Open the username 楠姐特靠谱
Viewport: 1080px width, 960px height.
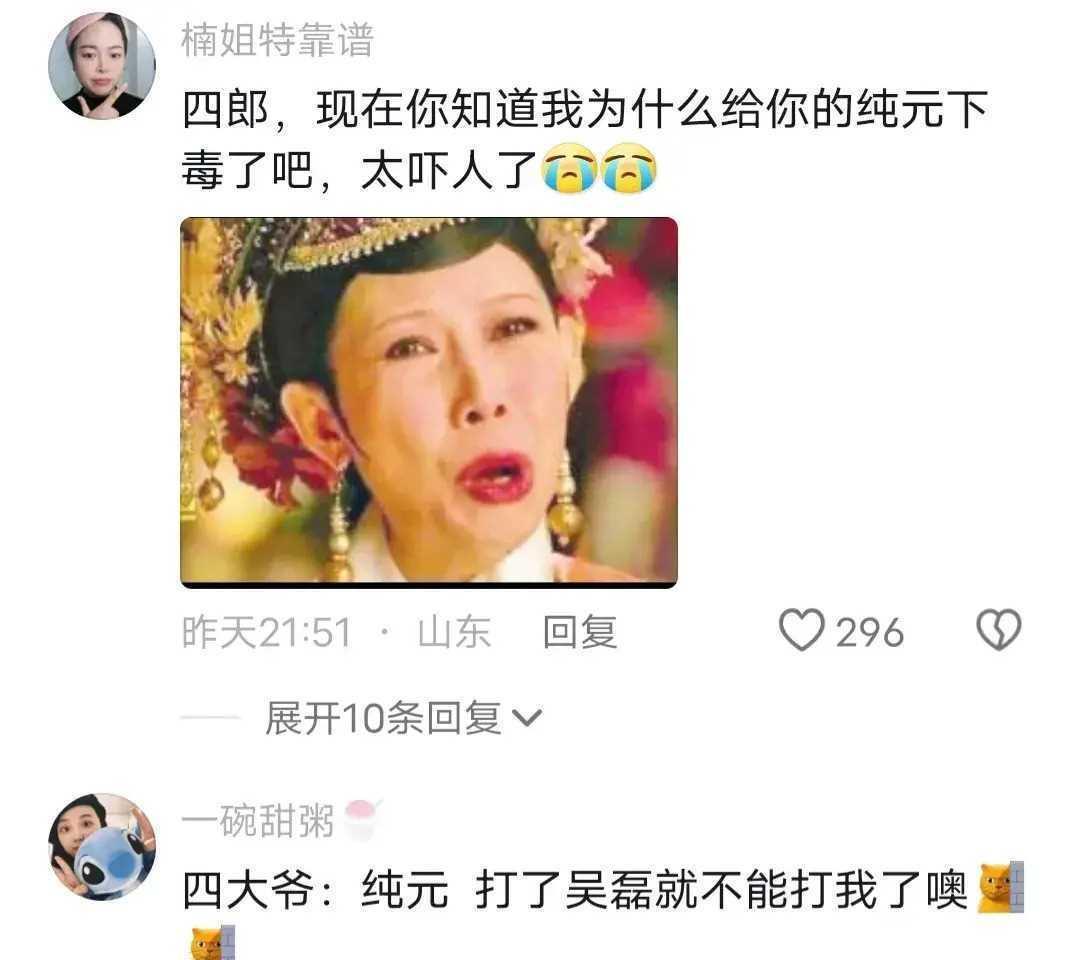click(278, 39)
